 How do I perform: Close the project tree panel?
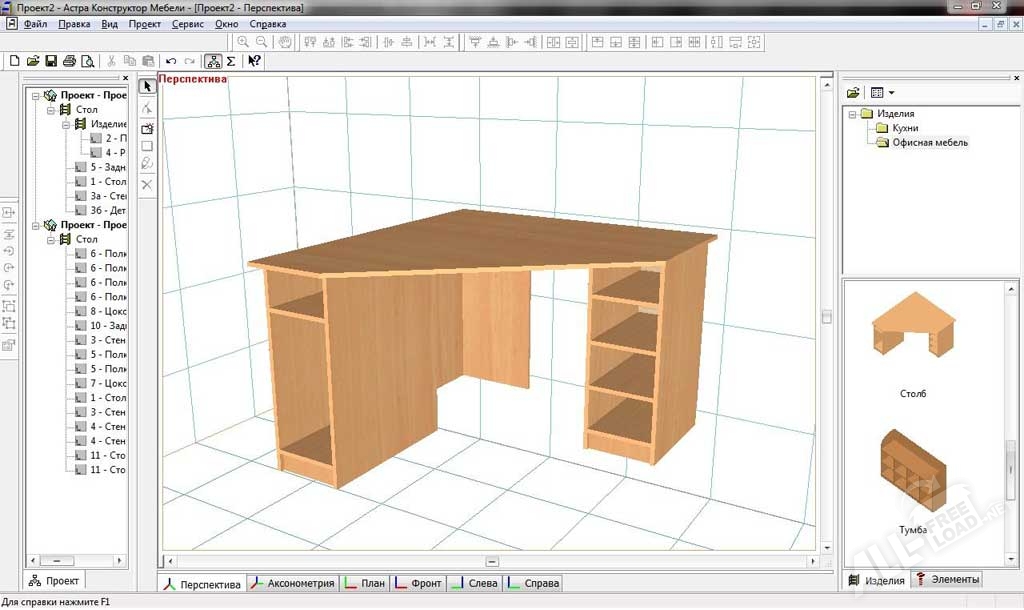coord(125,78)
